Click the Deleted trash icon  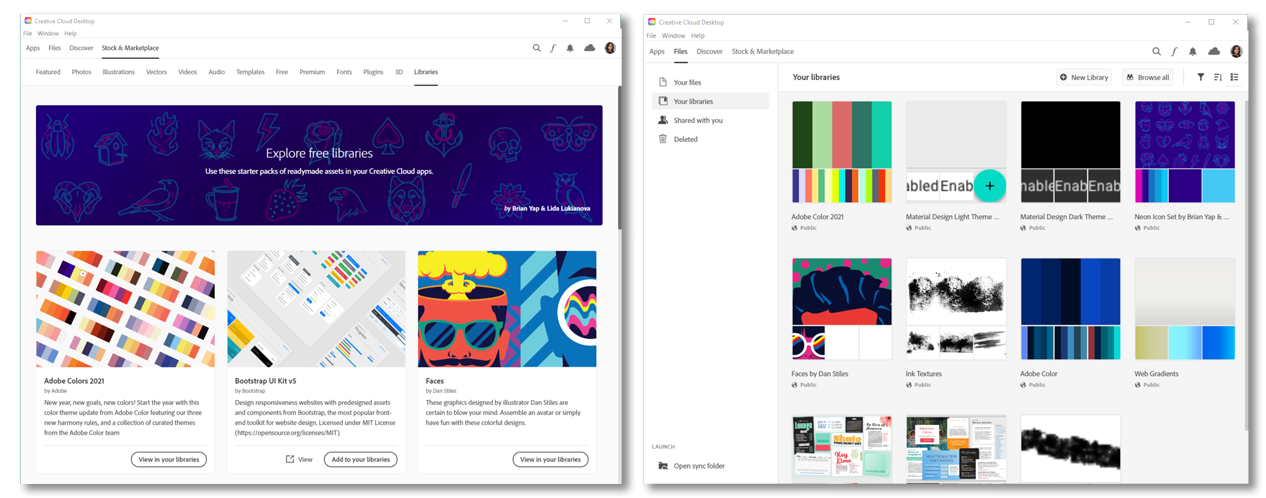663,139
